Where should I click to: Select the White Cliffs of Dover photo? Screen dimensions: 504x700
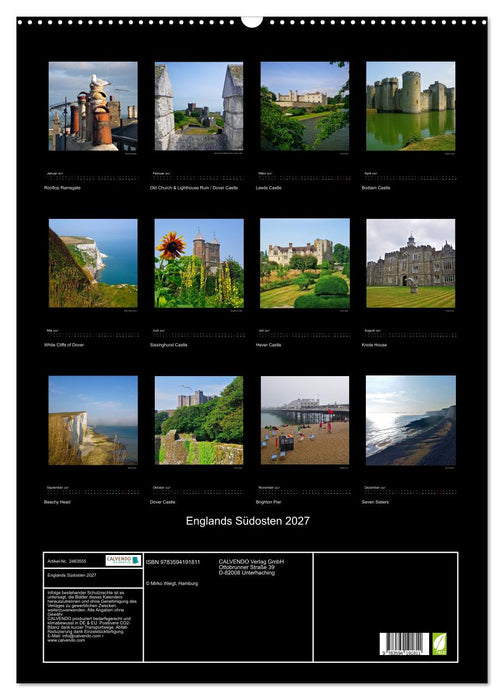tap(93, 263)
